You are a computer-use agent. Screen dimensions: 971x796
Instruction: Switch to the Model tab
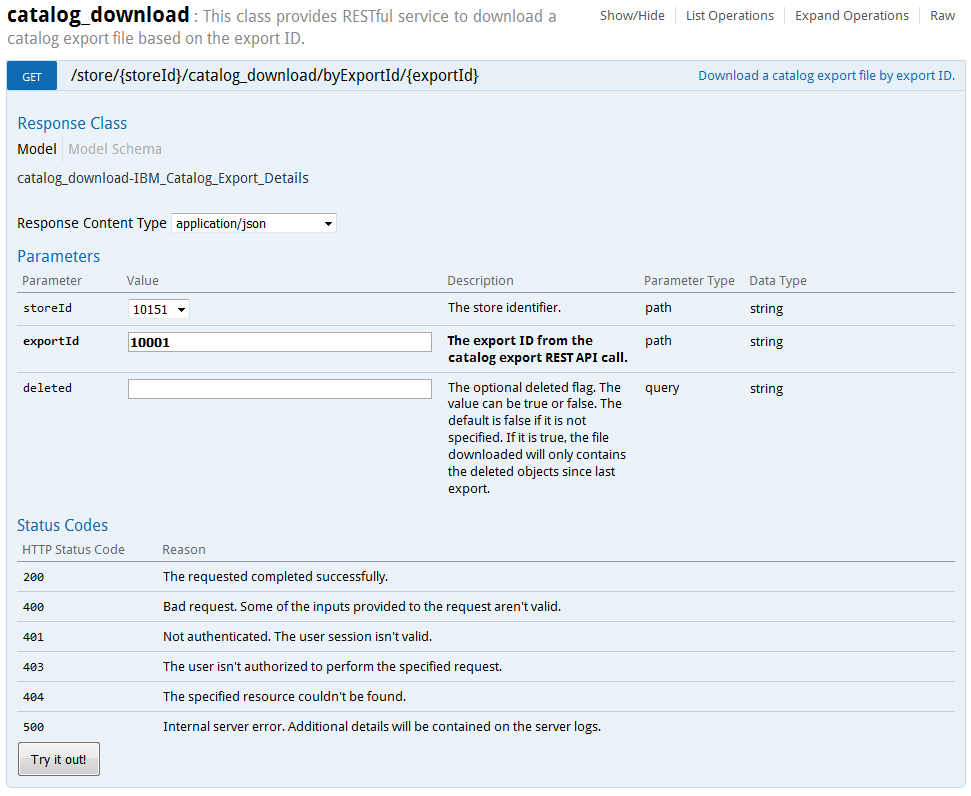36,148
